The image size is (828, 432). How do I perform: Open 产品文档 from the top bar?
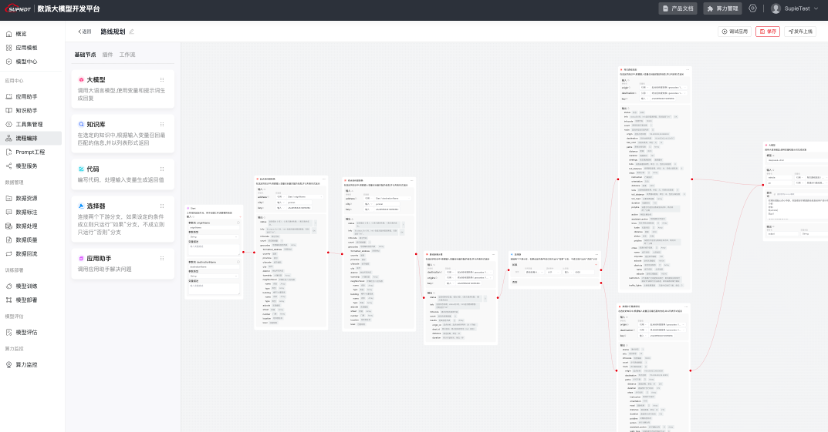678,8
